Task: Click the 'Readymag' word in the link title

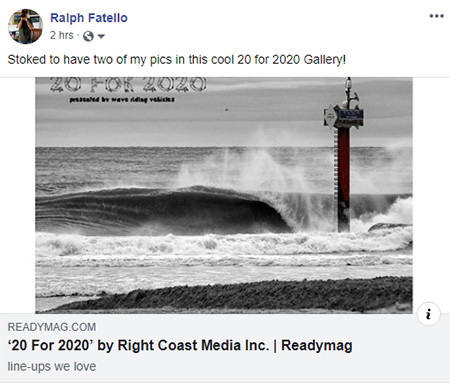Action: point(317,345)
